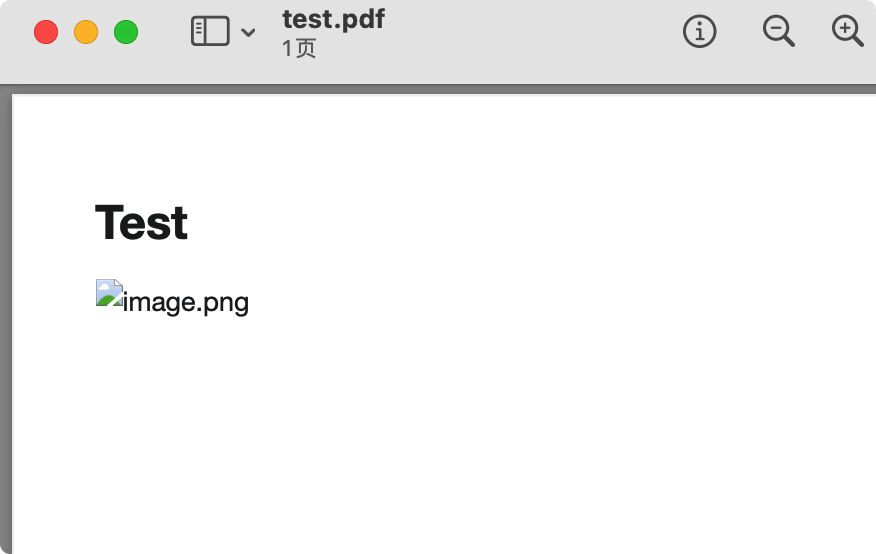
Task: Click the white area right of image.png
Action: coord(559,303)
